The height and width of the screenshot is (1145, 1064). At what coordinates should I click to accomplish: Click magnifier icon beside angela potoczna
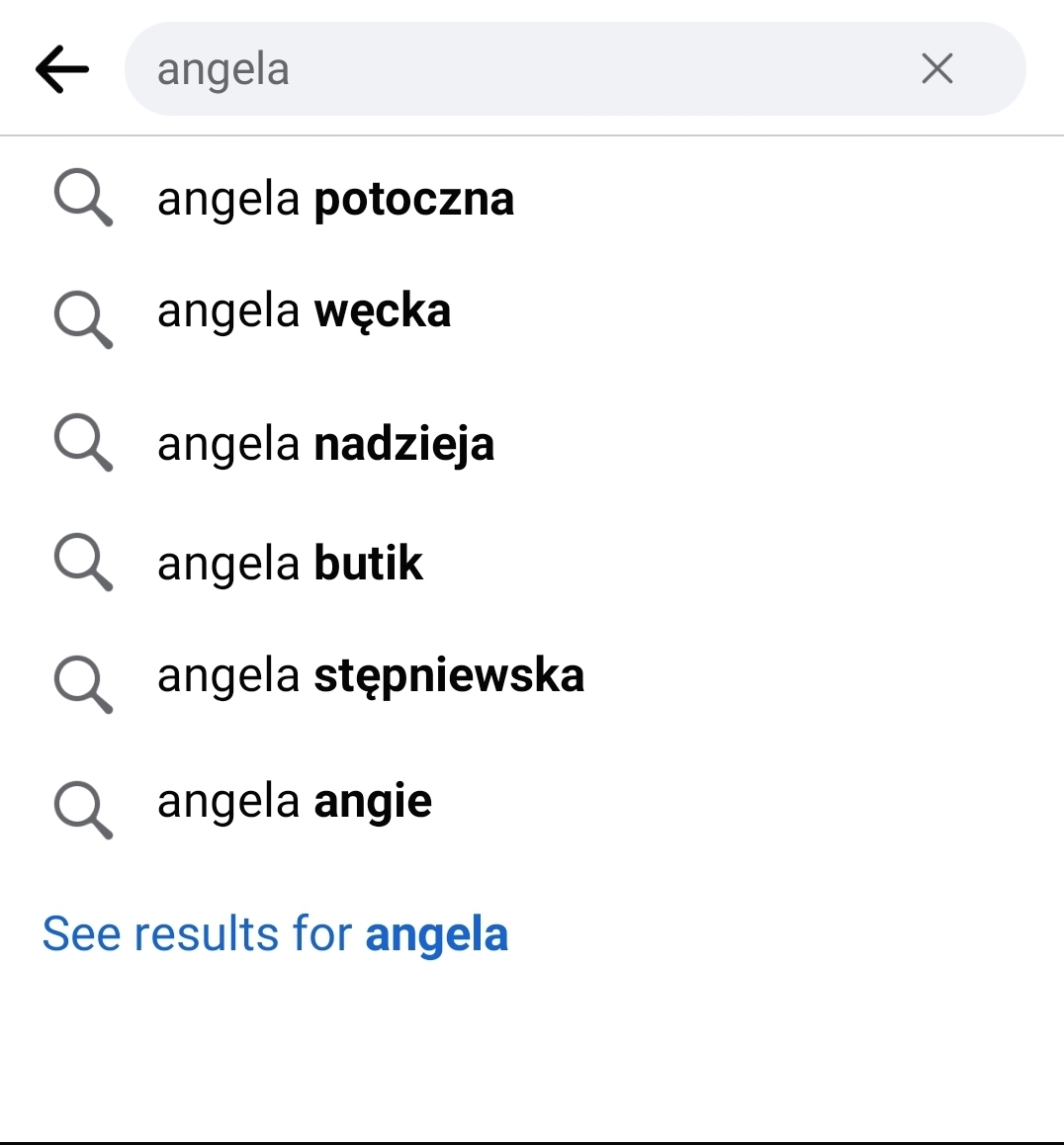click(x=83, y=198)
